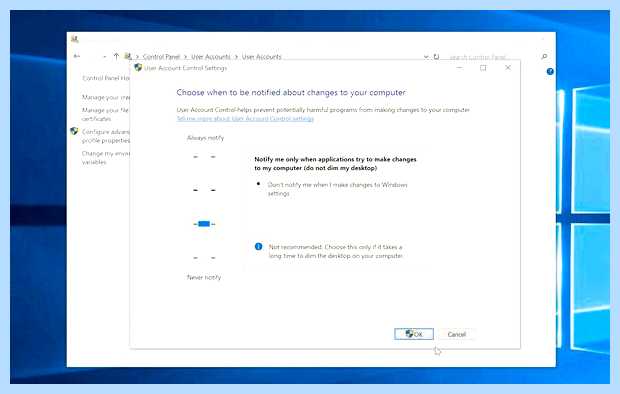Click the search magnifier icon in Control Panel
The width and height of the screenshot is (620, 394).
tap(544, 57)
